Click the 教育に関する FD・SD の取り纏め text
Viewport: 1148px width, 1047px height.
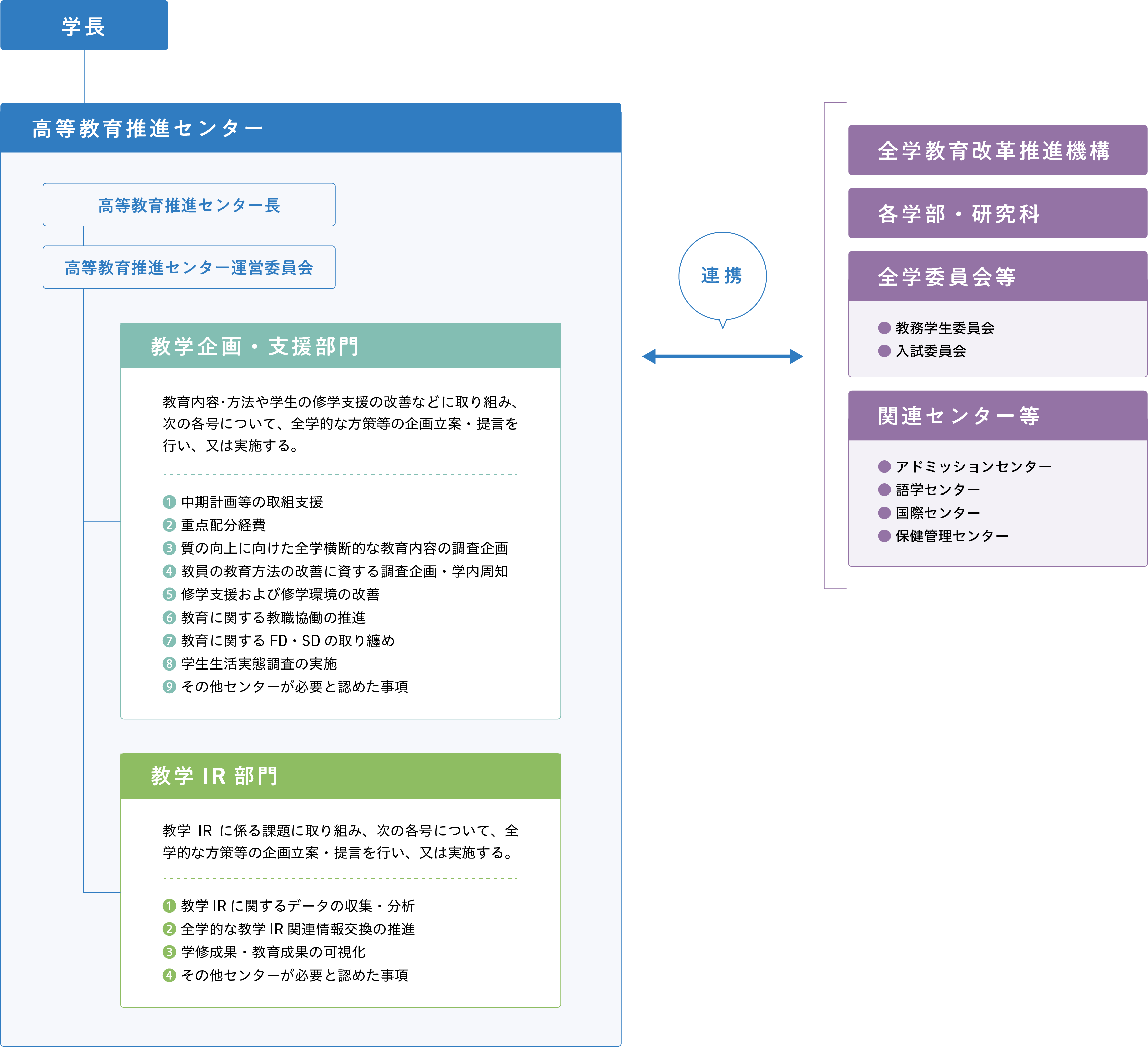point(288,640)
